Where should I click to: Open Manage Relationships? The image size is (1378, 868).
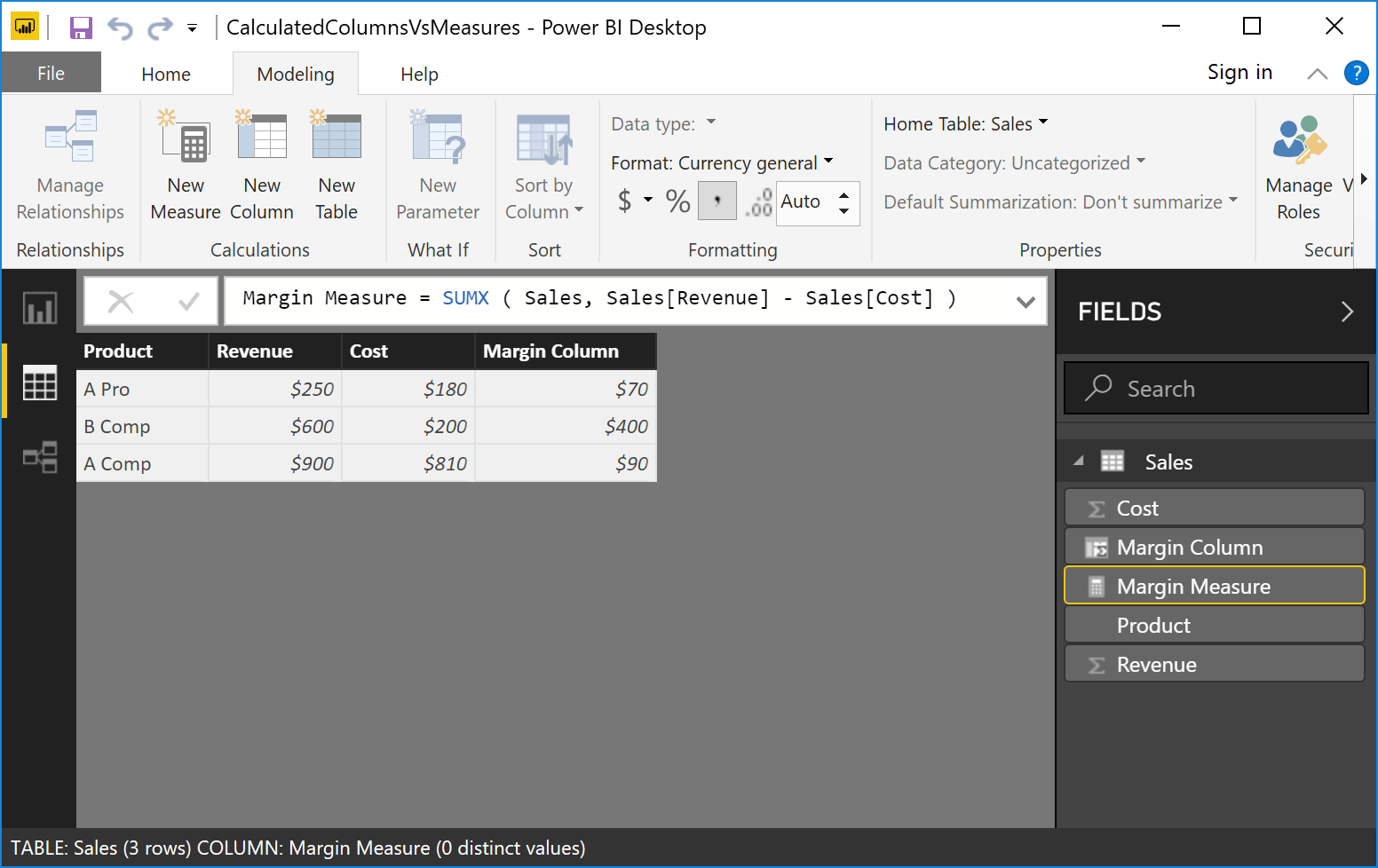(70, 166)
